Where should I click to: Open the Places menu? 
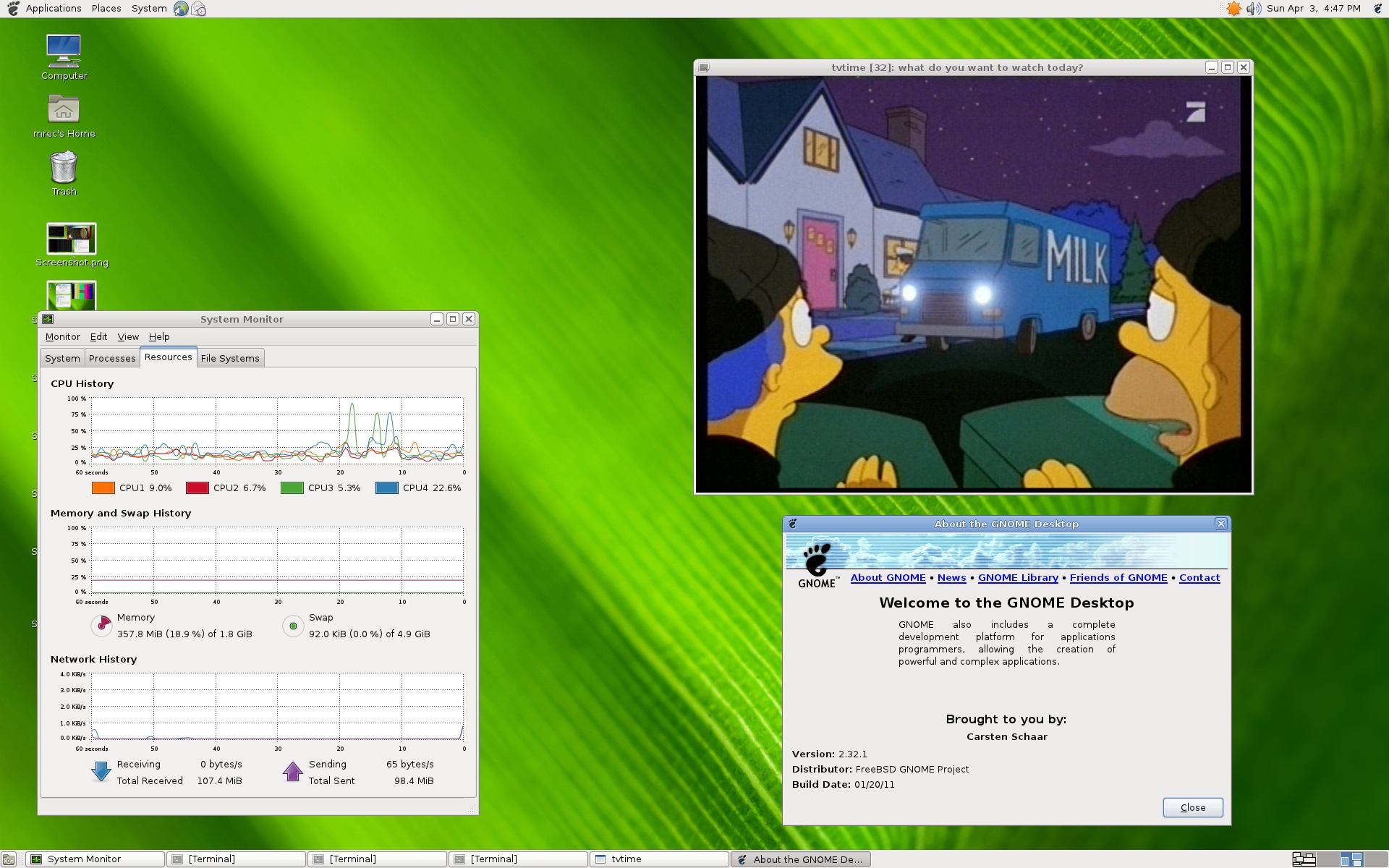(106, 9)
